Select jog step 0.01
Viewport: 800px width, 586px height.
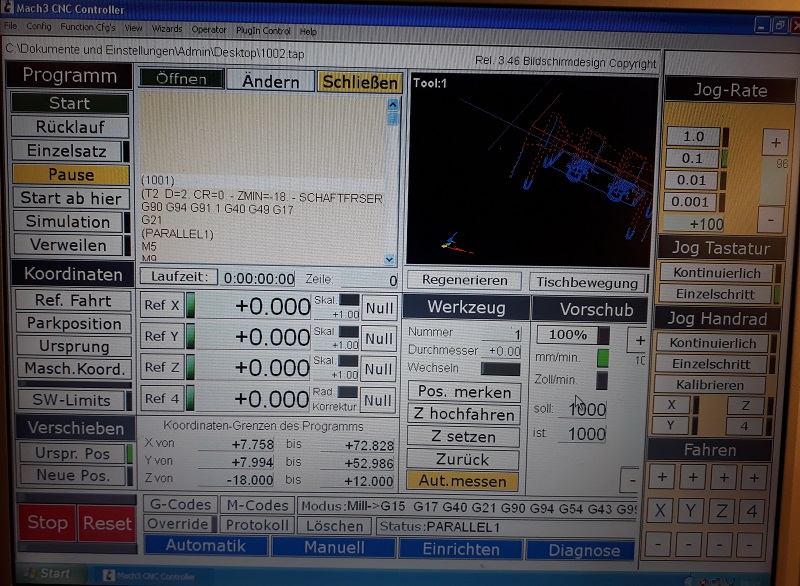coord(691,180)
